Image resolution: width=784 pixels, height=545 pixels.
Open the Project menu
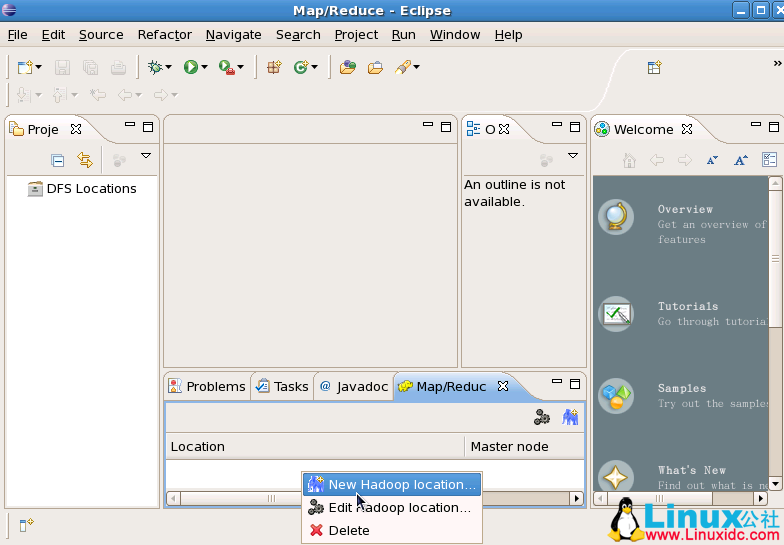(356, 34)
